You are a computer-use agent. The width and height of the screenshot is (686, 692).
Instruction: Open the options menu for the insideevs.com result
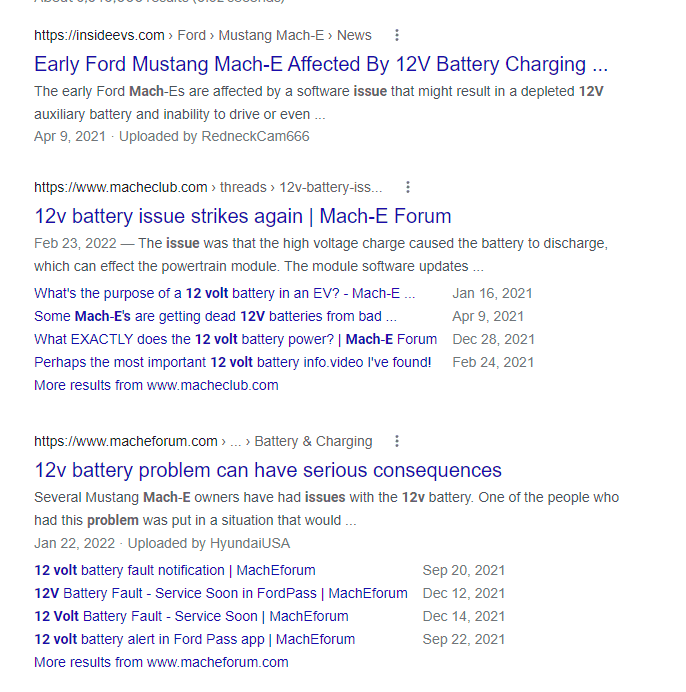[397, 35]
